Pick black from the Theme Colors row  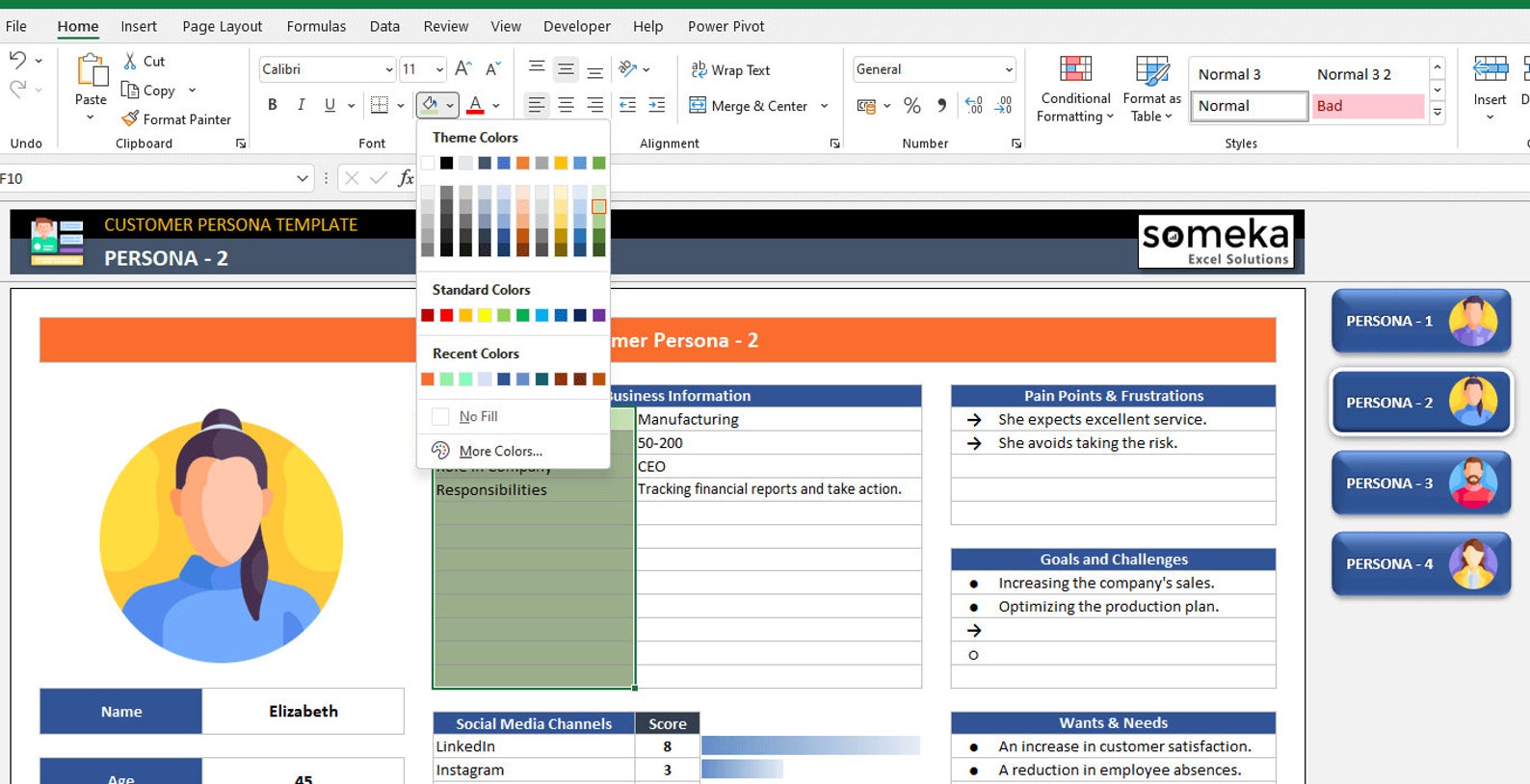(446, 163)
